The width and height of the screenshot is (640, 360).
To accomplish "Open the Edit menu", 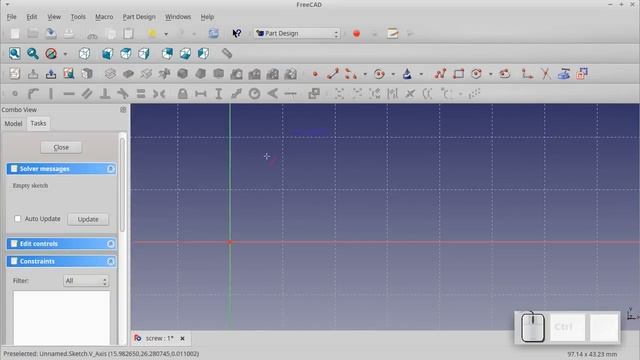I will pyautogui.click(x=31, y=17).
